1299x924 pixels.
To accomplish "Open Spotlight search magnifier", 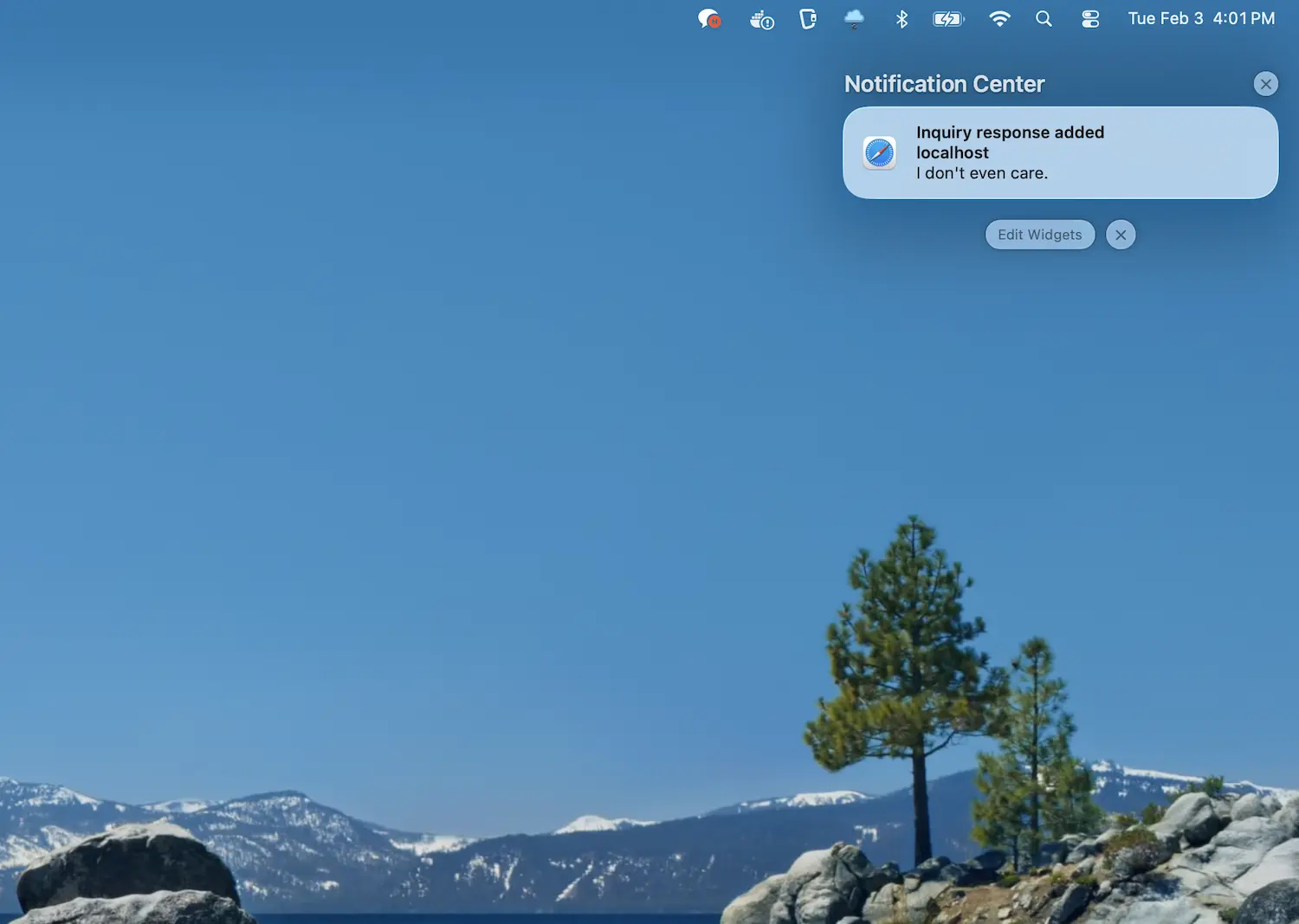I will point(1044,19).
